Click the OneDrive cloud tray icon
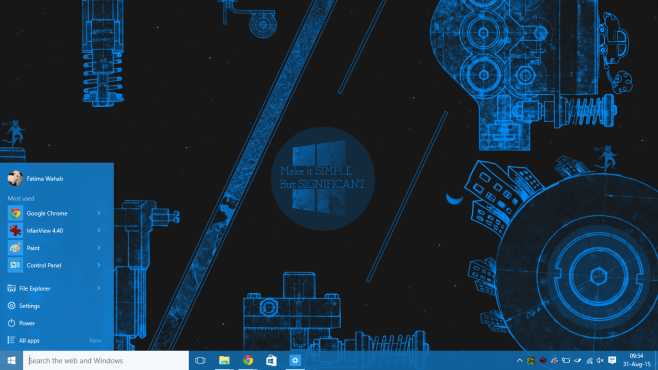Screen dimensions: 658x370 [x=578, y=361]
